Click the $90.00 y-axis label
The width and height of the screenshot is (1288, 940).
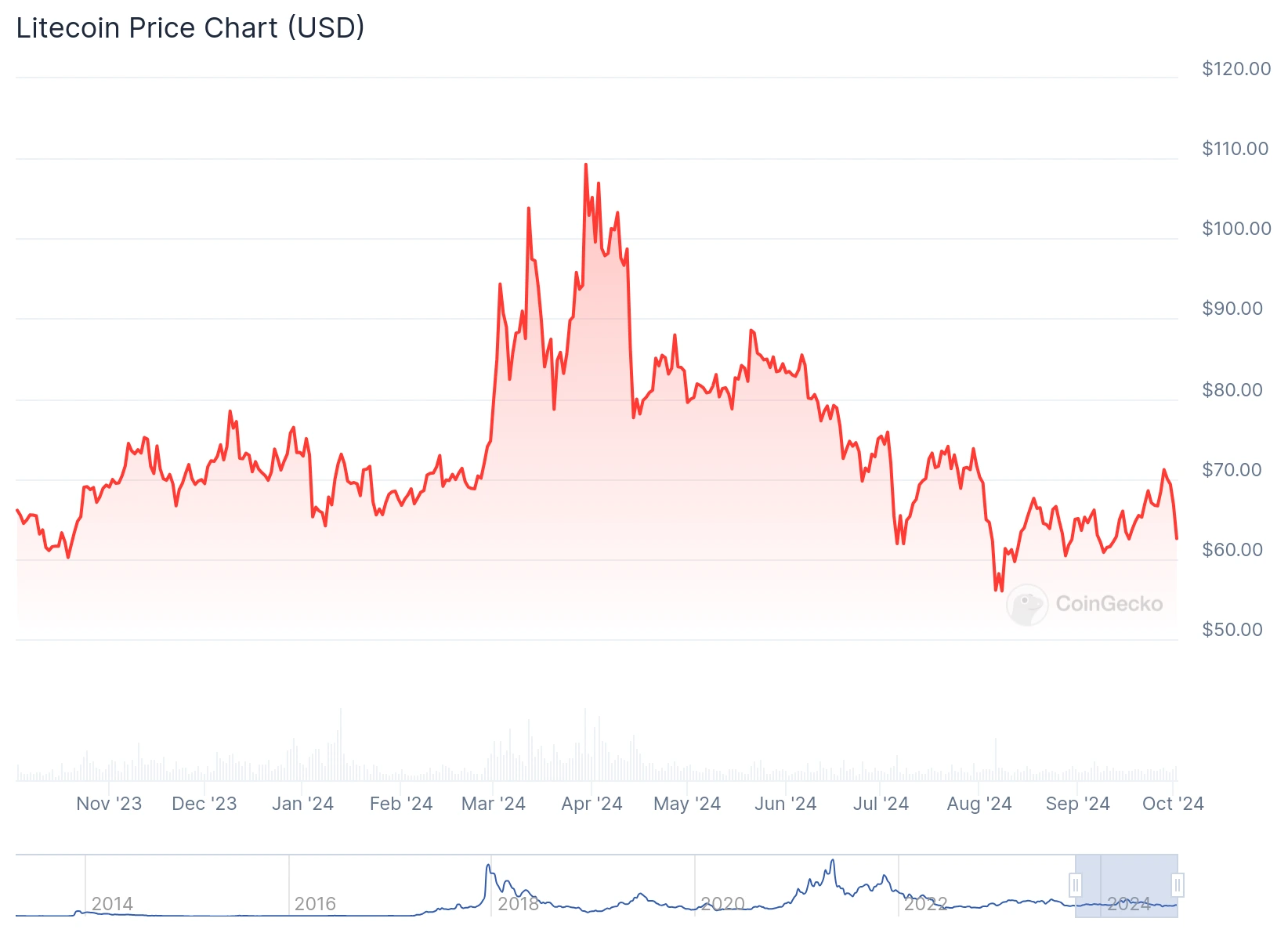1232,309
